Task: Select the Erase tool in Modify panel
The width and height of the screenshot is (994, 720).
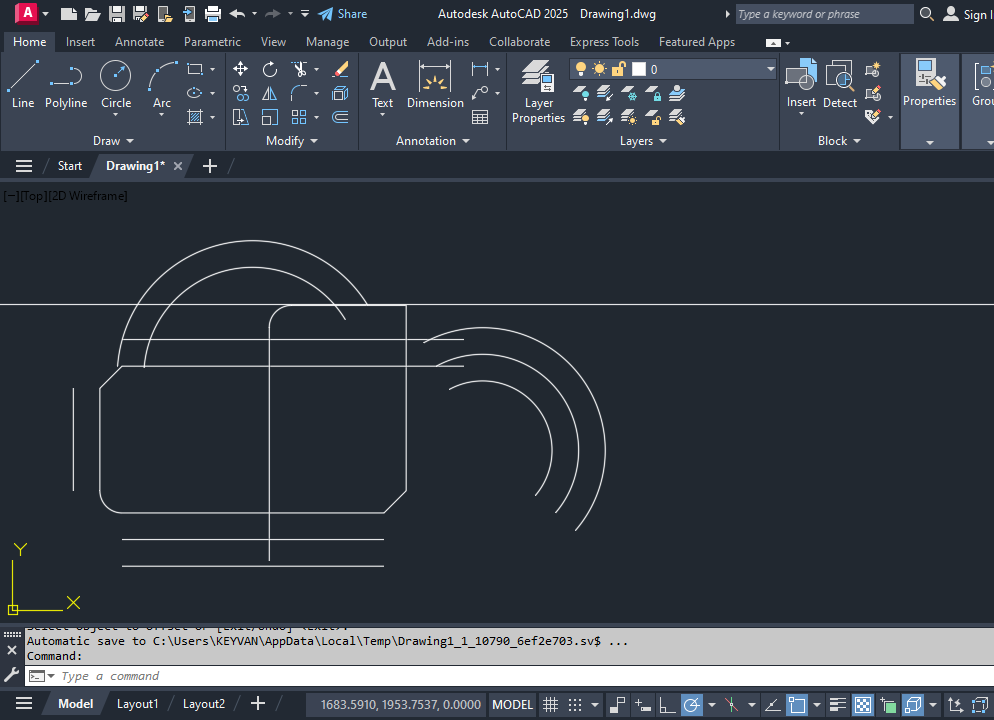Action: coord(340,69)
